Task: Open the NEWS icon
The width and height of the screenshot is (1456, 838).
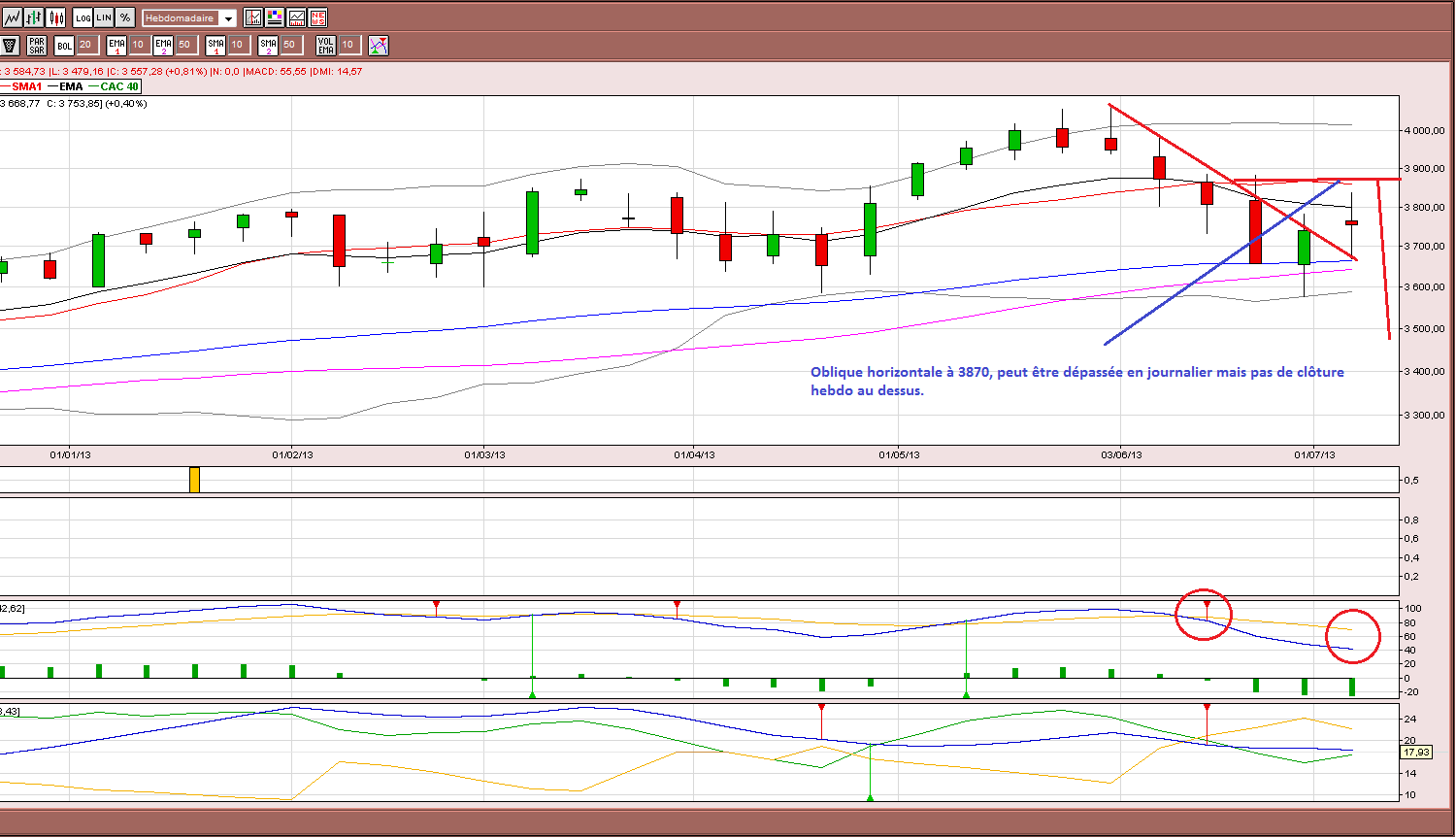Action: (x=317, y=17)
